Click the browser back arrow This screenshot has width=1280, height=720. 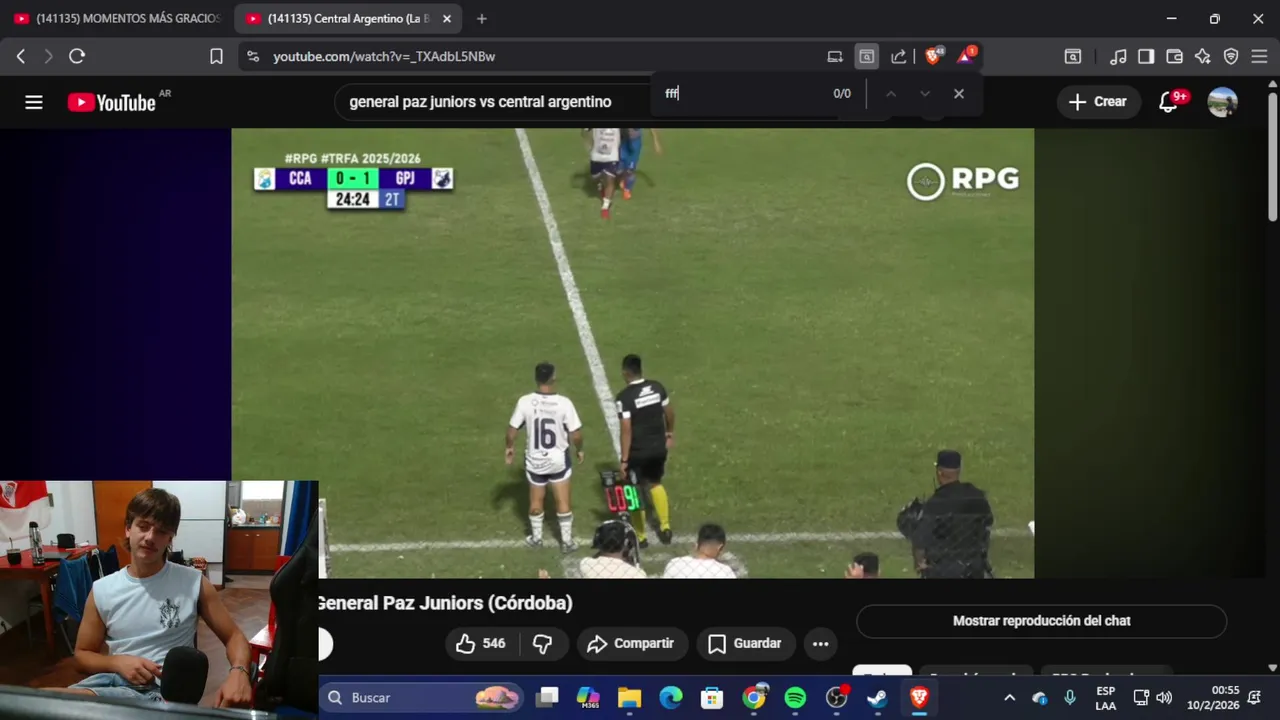pyautogui.click(x=20, y=57)
